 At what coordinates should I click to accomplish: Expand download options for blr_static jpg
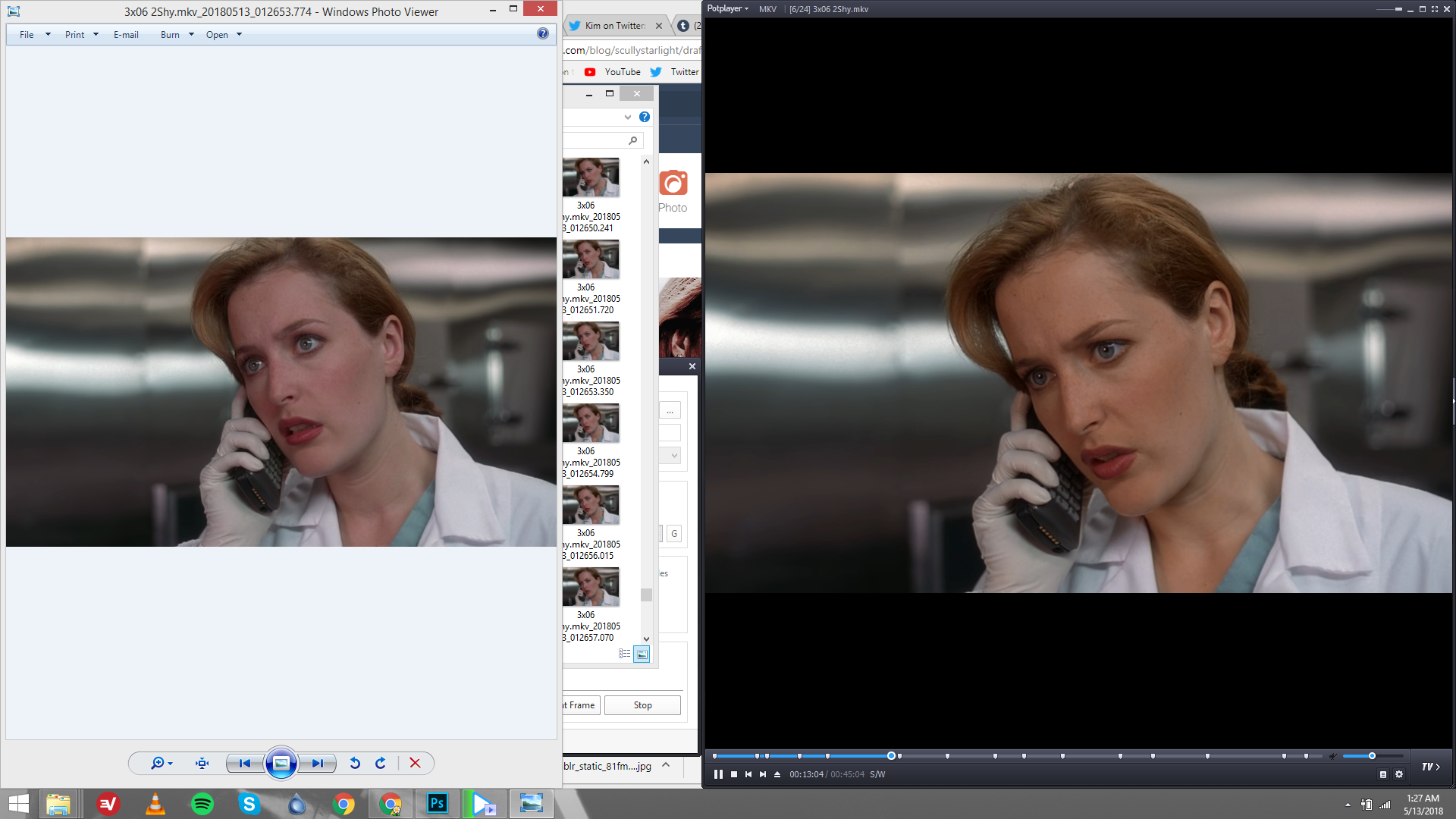pos(666,765)
